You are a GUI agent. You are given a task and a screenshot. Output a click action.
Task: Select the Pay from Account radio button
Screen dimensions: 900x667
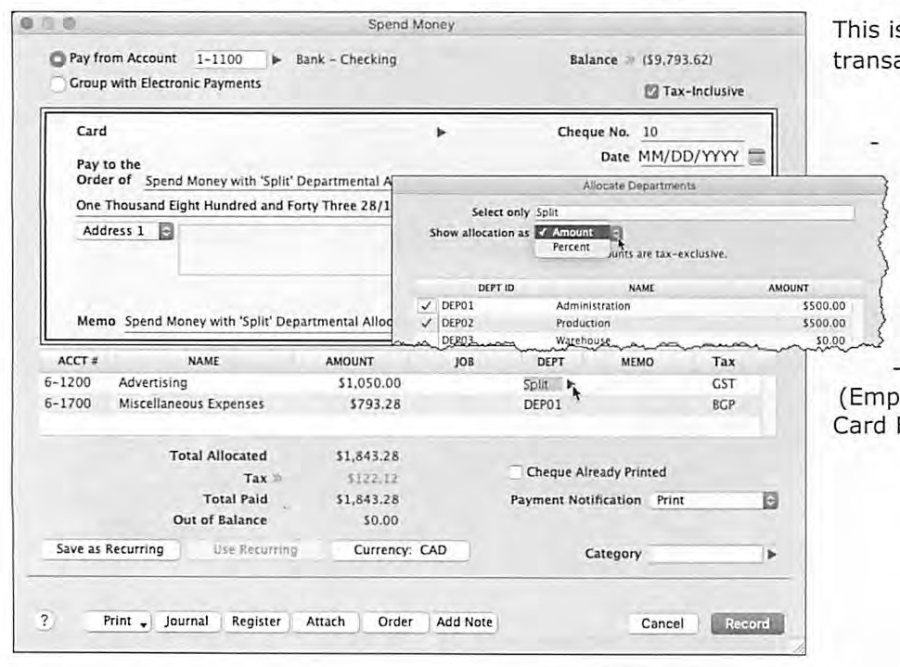click(57, 59)
